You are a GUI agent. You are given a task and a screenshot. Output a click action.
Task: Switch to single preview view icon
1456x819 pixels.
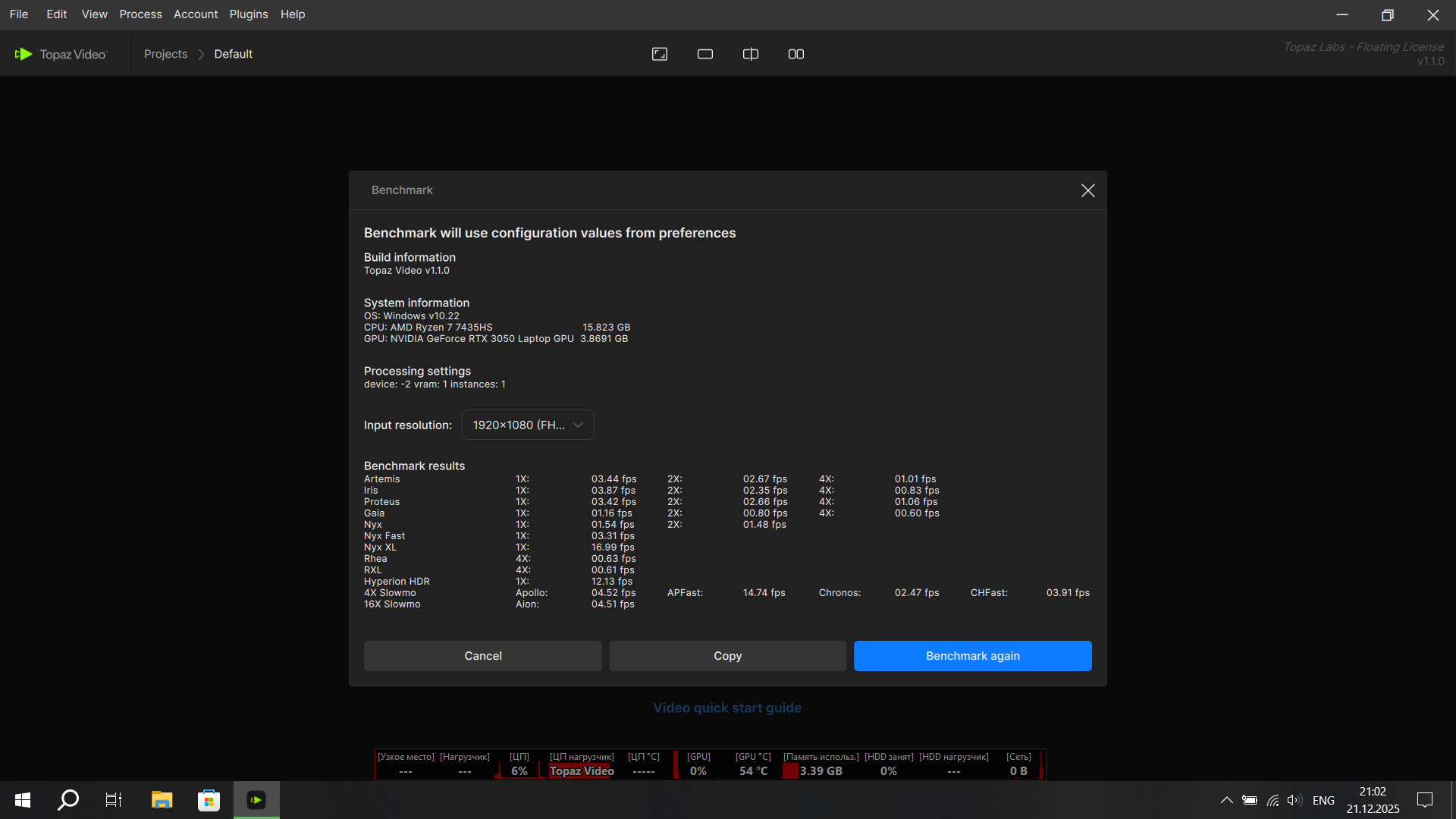(705, 54)
